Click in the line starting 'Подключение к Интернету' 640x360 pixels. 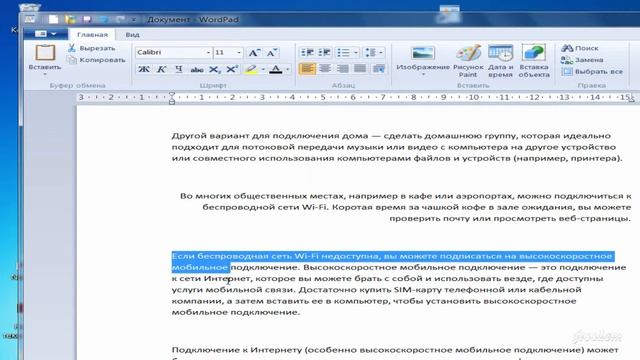coord(395,350)
